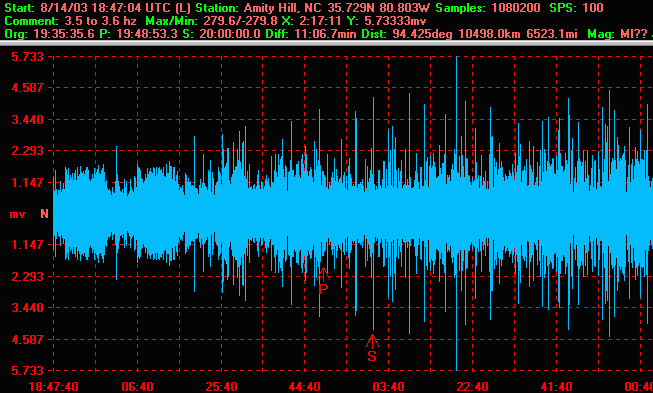The width and height of the screenshot is (653, 393).
Task: Click the 03:40 time axis label
Action: (389, 387)
